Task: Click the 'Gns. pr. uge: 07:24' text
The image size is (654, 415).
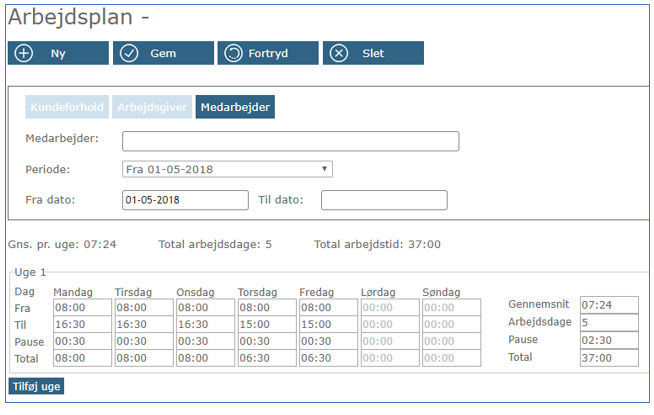Action: 62,244
